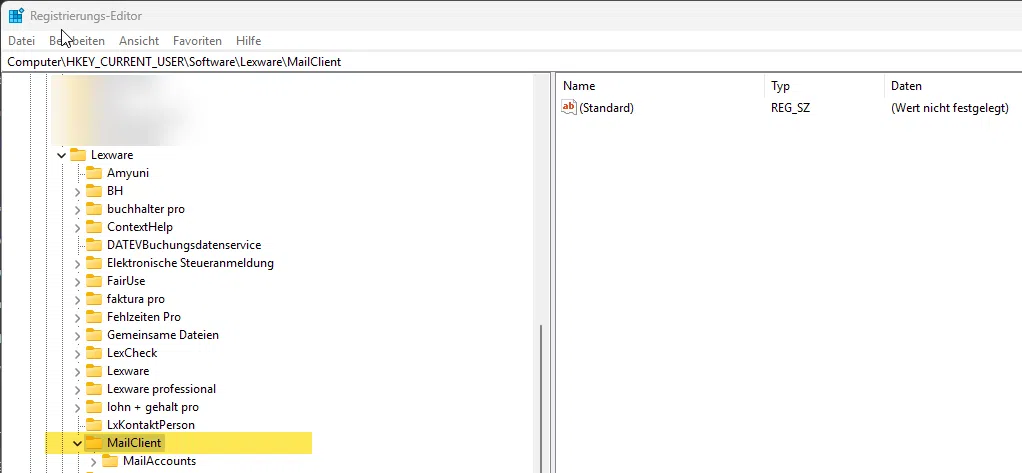Open the Ansicht menu
1022x473 pixels.
click(139, 41)
